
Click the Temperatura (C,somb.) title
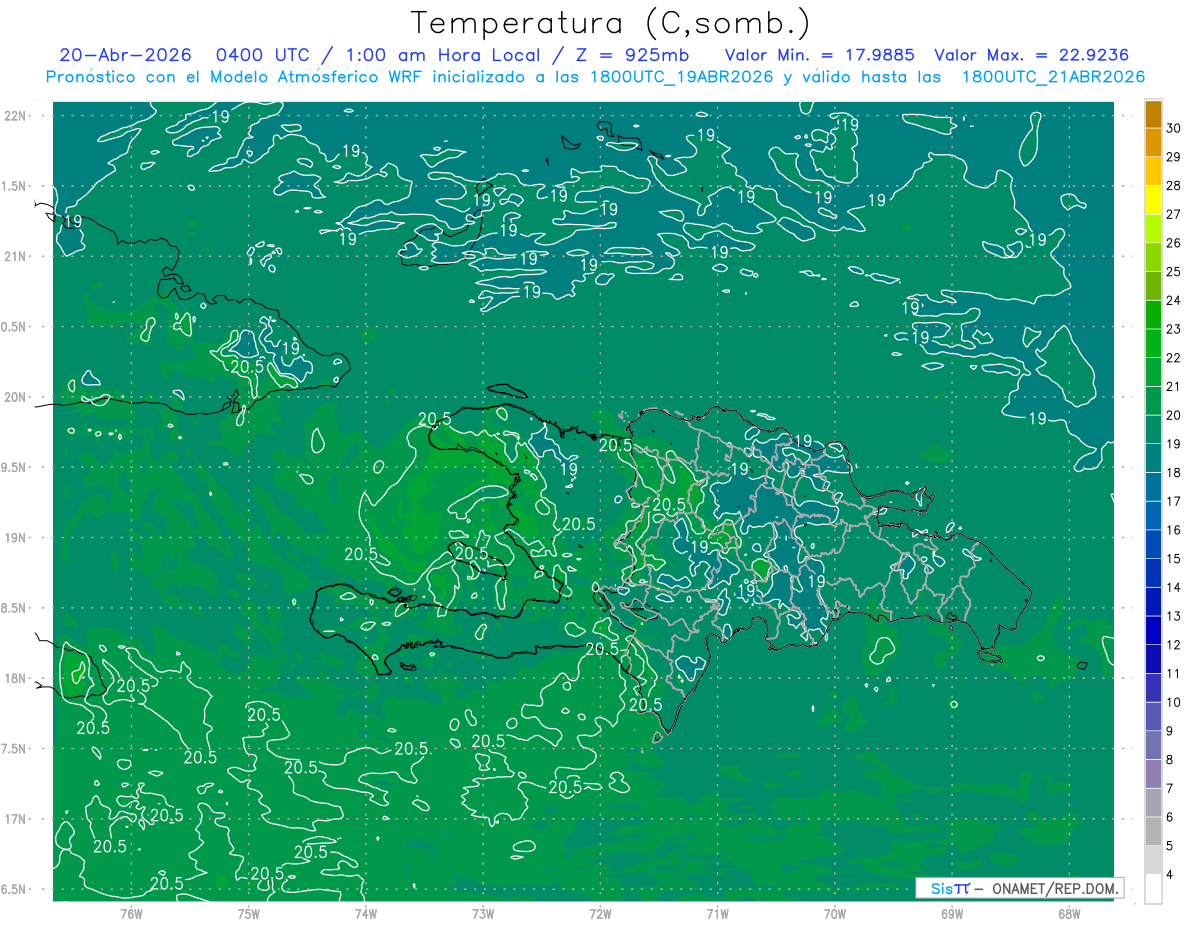click(x=611, y=22)
